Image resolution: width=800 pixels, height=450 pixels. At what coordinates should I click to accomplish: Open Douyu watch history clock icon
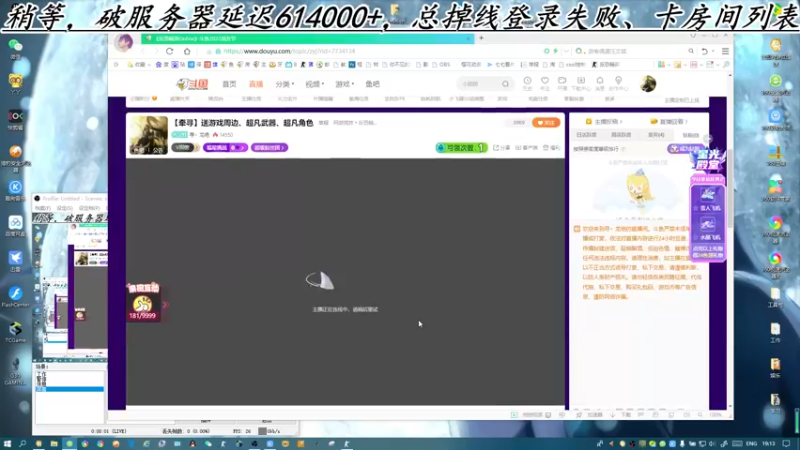click(528, 81)
